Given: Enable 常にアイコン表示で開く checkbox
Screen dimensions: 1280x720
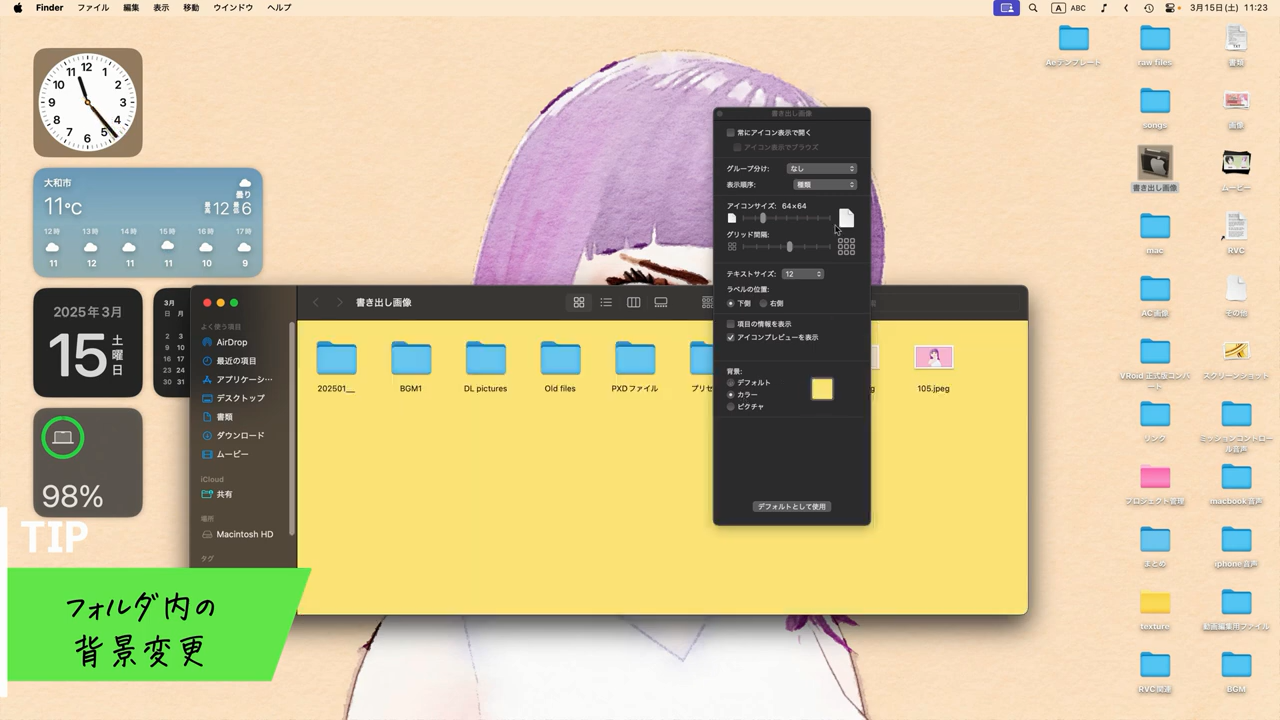Looking at the screenshot, I should [731, 132].
